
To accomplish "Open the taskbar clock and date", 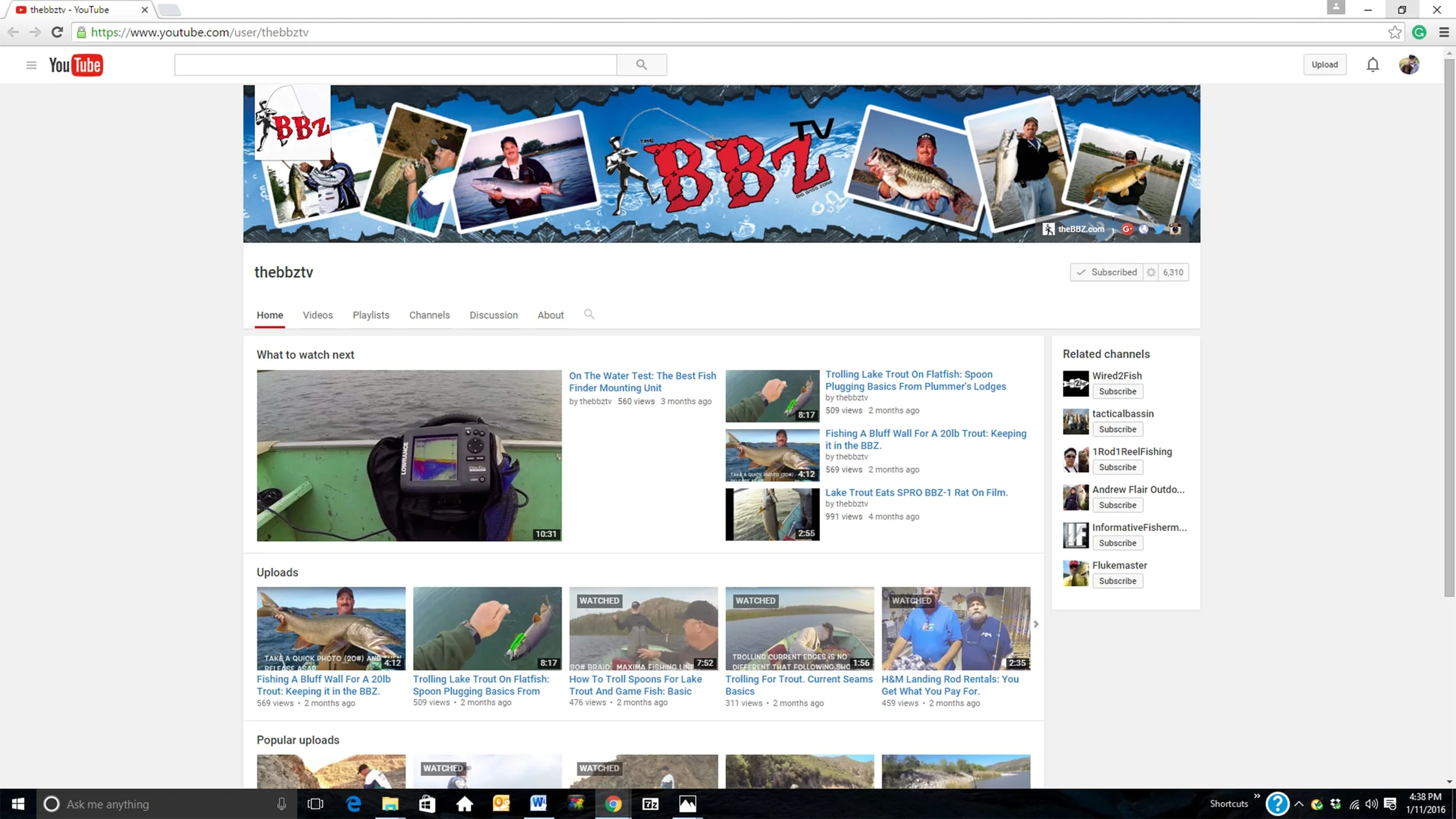I will click(1425, 803).
